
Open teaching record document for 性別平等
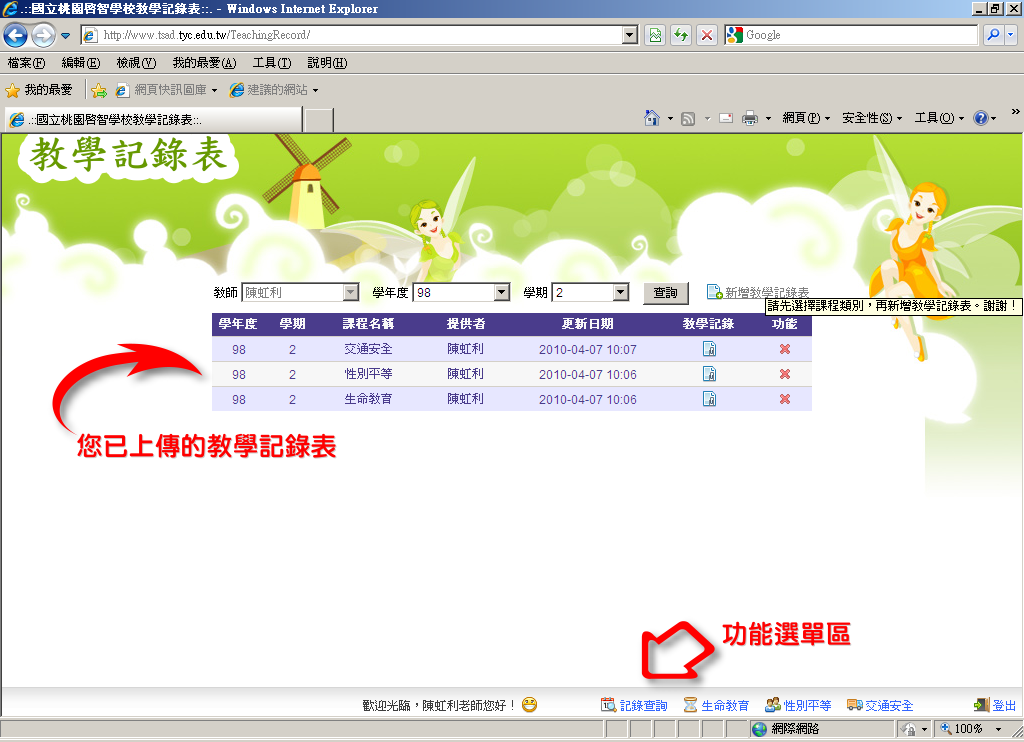[x=709, y=374]
